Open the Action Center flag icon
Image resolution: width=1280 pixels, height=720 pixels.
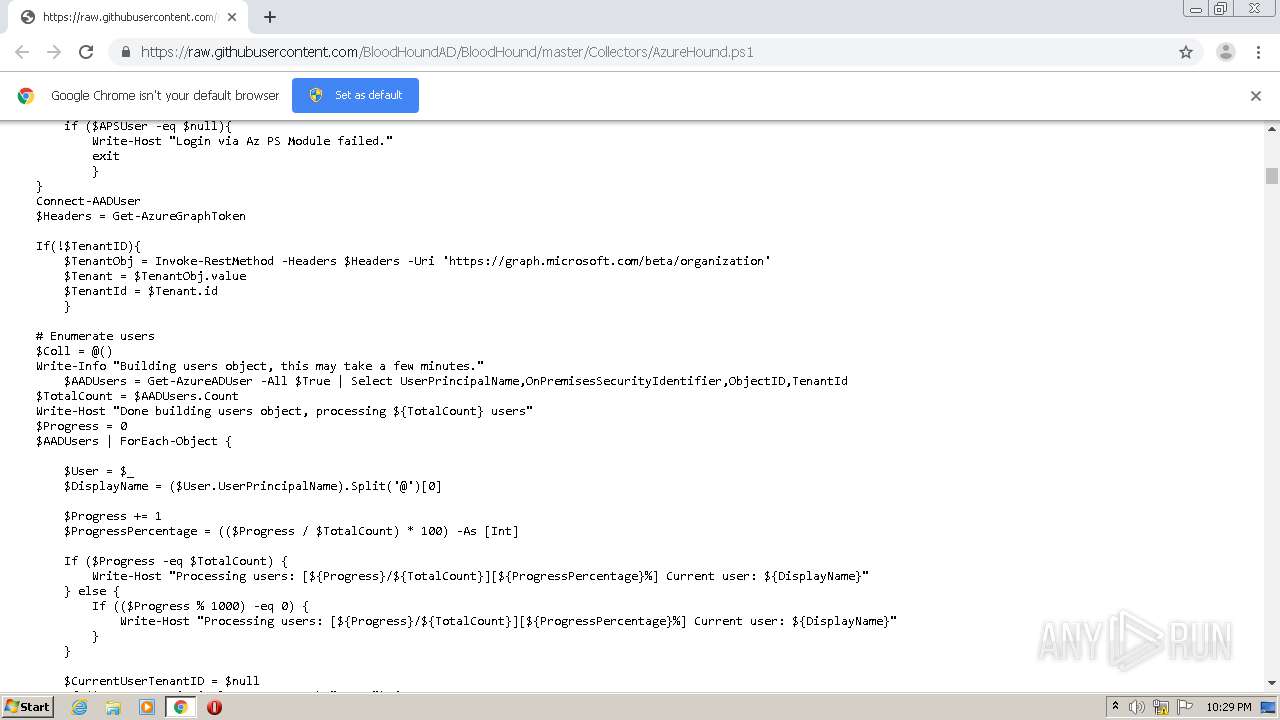1185,707
